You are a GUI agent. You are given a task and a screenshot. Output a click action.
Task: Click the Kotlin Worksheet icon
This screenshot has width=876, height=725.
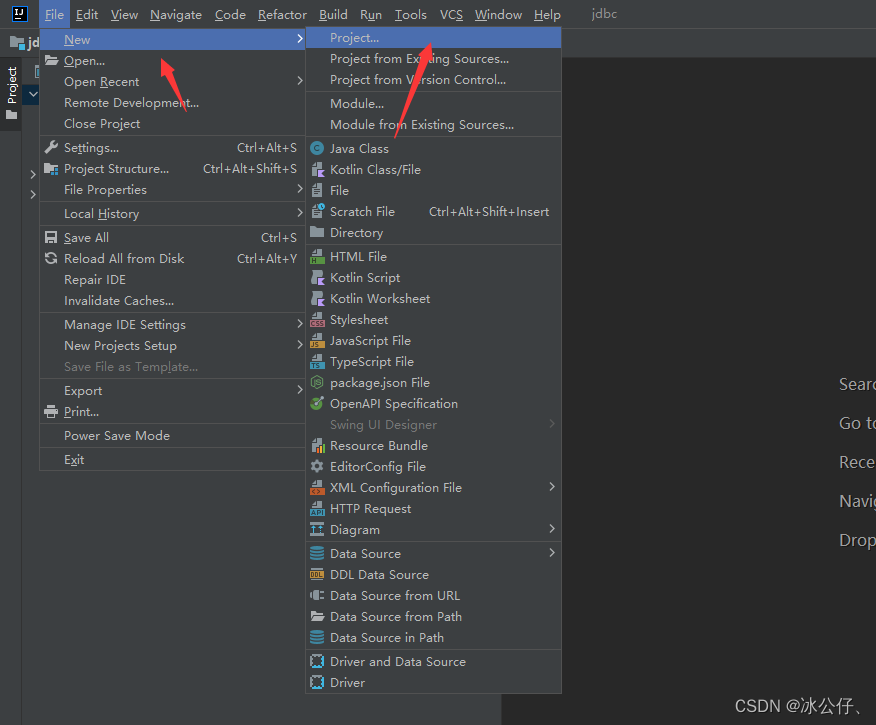[x=317, y=299]
